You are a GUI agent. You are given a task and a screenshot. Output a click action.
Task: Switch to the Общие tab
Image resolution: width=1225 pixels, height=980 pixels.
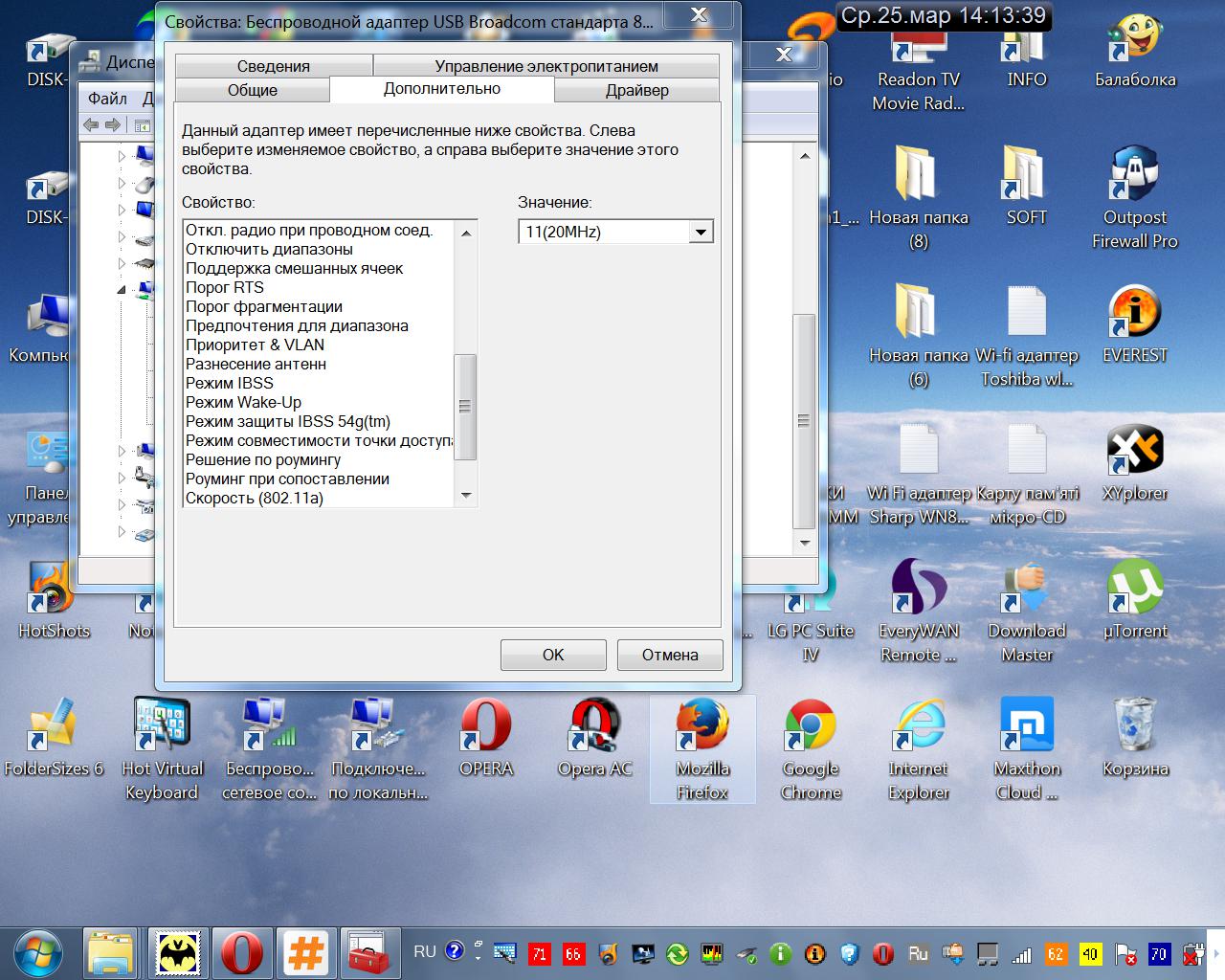(253, 90)
